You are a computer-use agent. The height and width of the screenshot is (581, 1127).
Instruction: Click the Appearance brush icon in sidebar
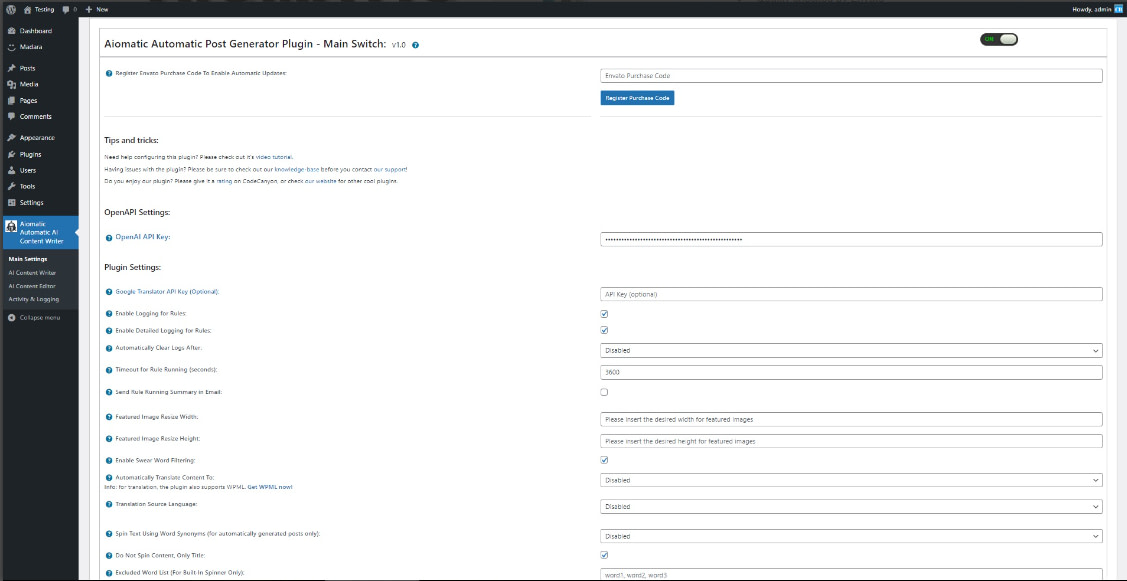click(11, 137)
